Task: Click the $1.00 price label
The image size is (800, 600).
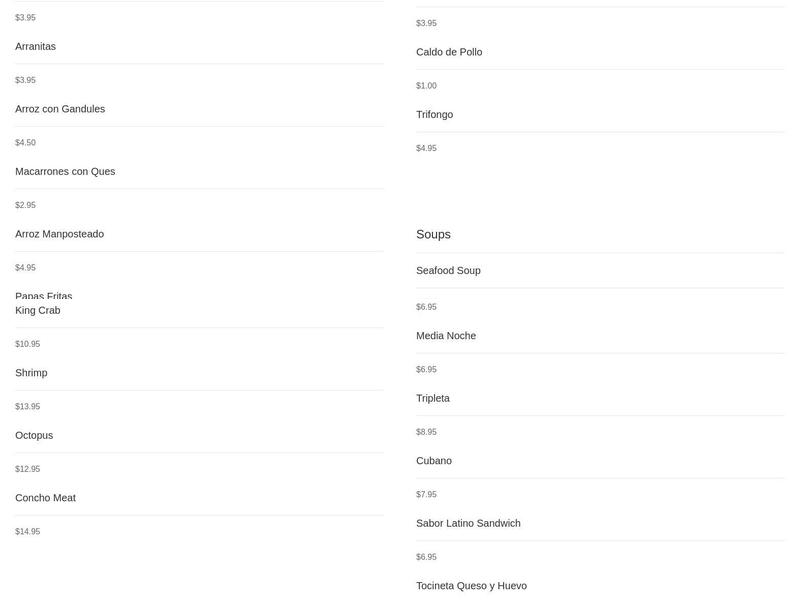Action: (x=426, y=86)
